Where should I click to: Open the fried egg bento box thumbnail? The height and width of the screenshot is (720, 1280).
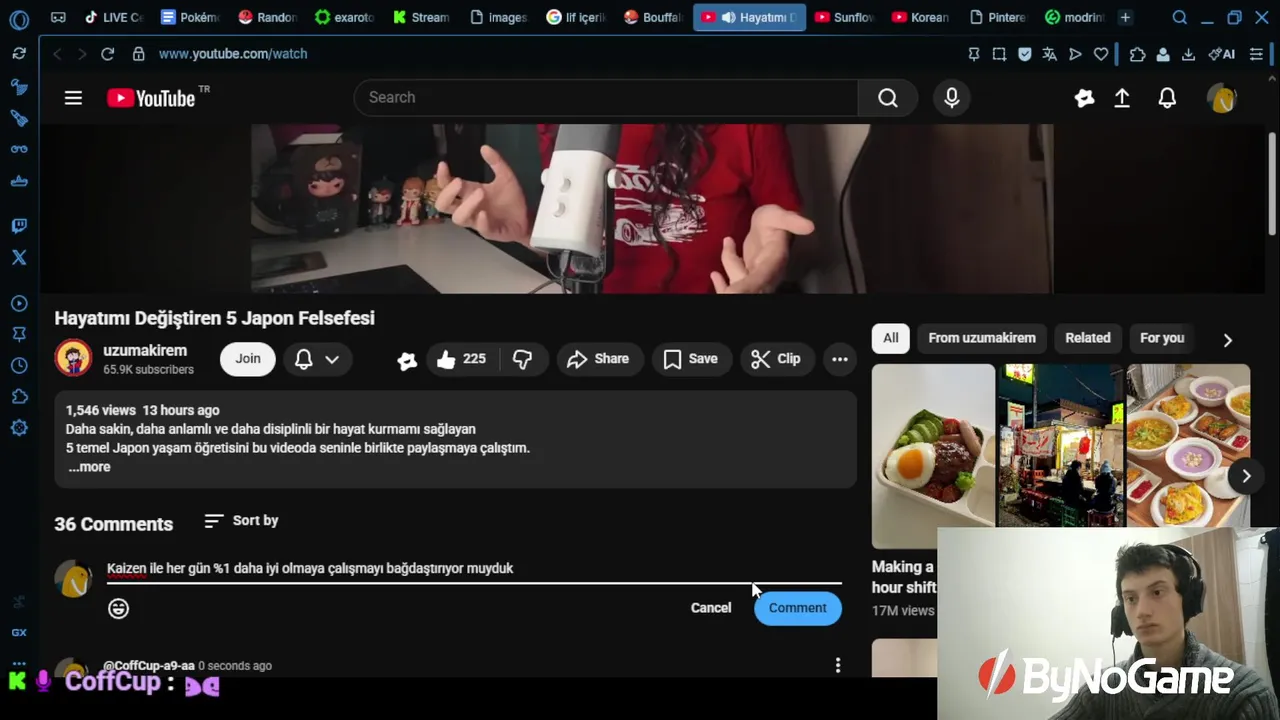click(933, 455)
